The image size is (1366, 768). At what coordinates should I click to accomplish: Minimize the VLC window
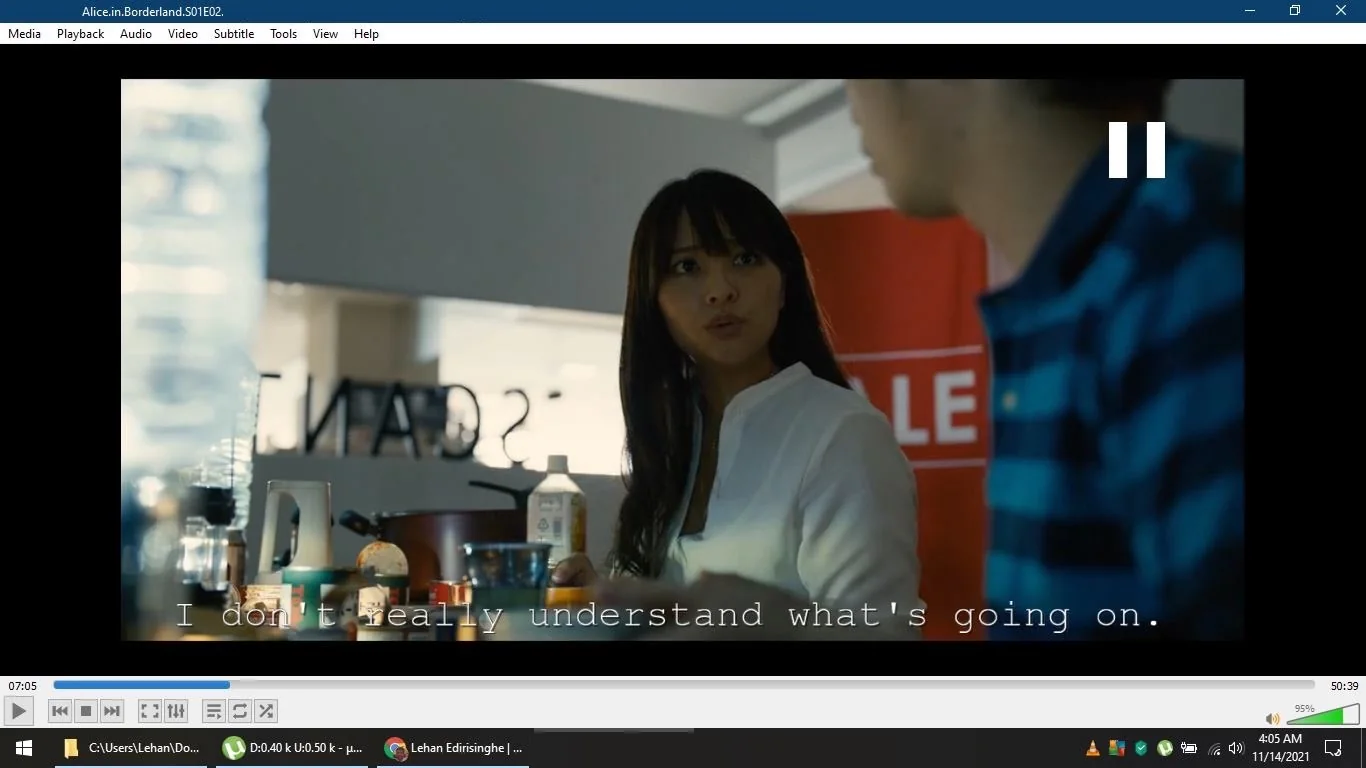pos(1250,11)
